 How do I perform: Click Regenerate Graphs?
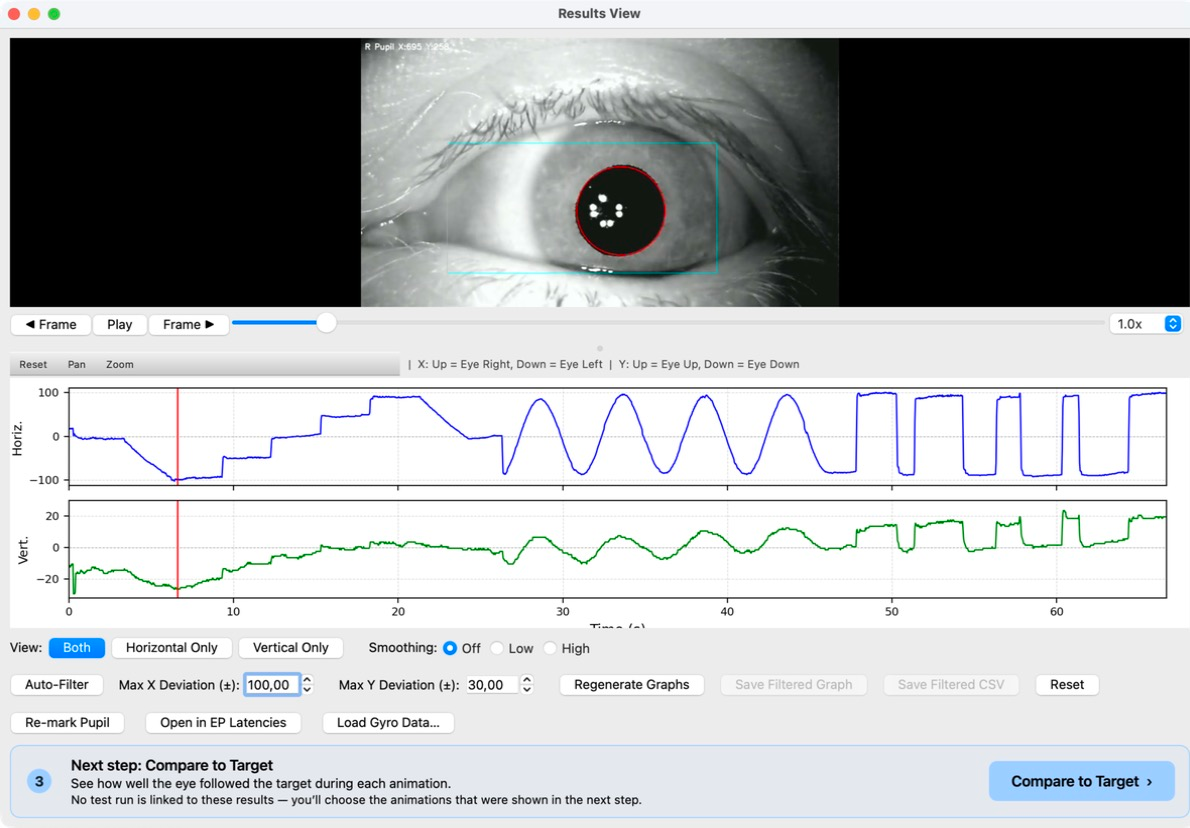pyautogui.click(x=631, y=685)
